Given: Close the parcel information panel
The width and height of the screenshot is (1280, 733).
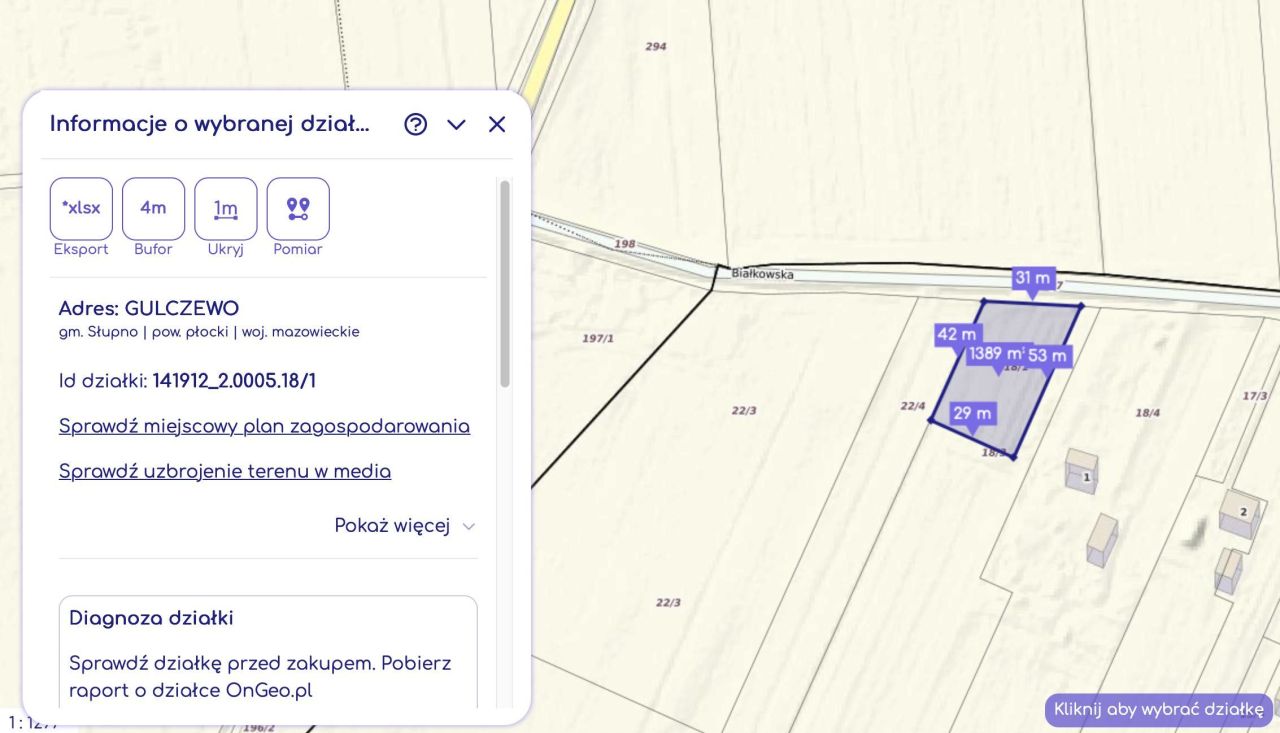Looking at the screenshot, I should [497, 124].
